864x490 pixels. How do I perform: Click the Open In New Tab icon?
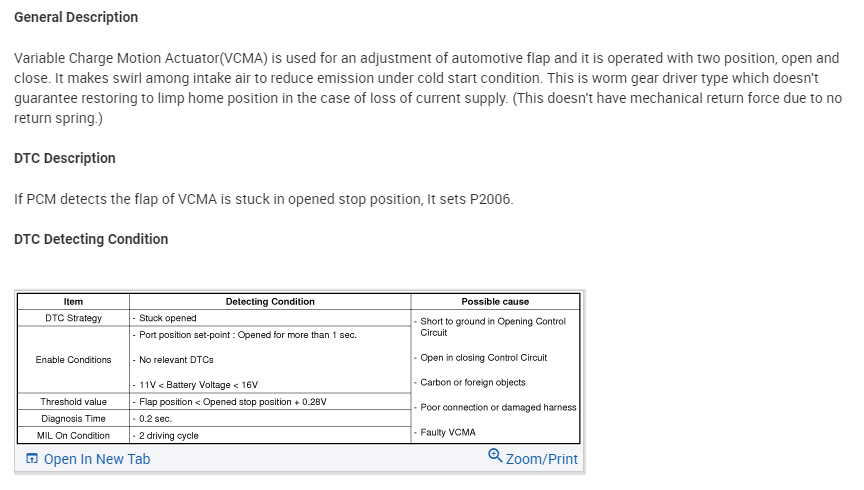click(x=32, y=459)
